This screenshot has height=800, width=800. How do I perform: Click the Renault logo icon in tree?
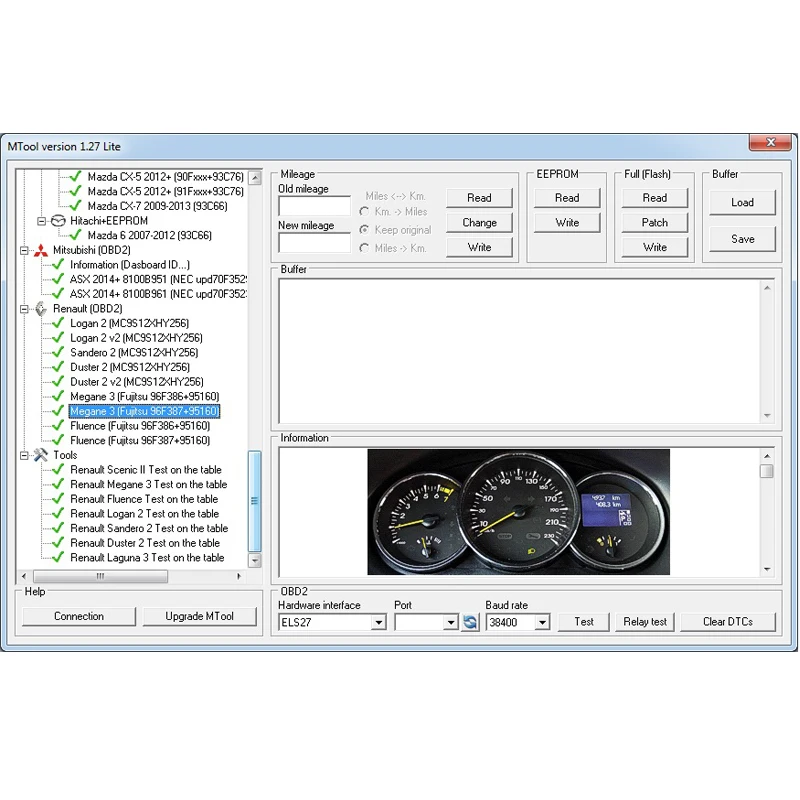click(41, 309)
